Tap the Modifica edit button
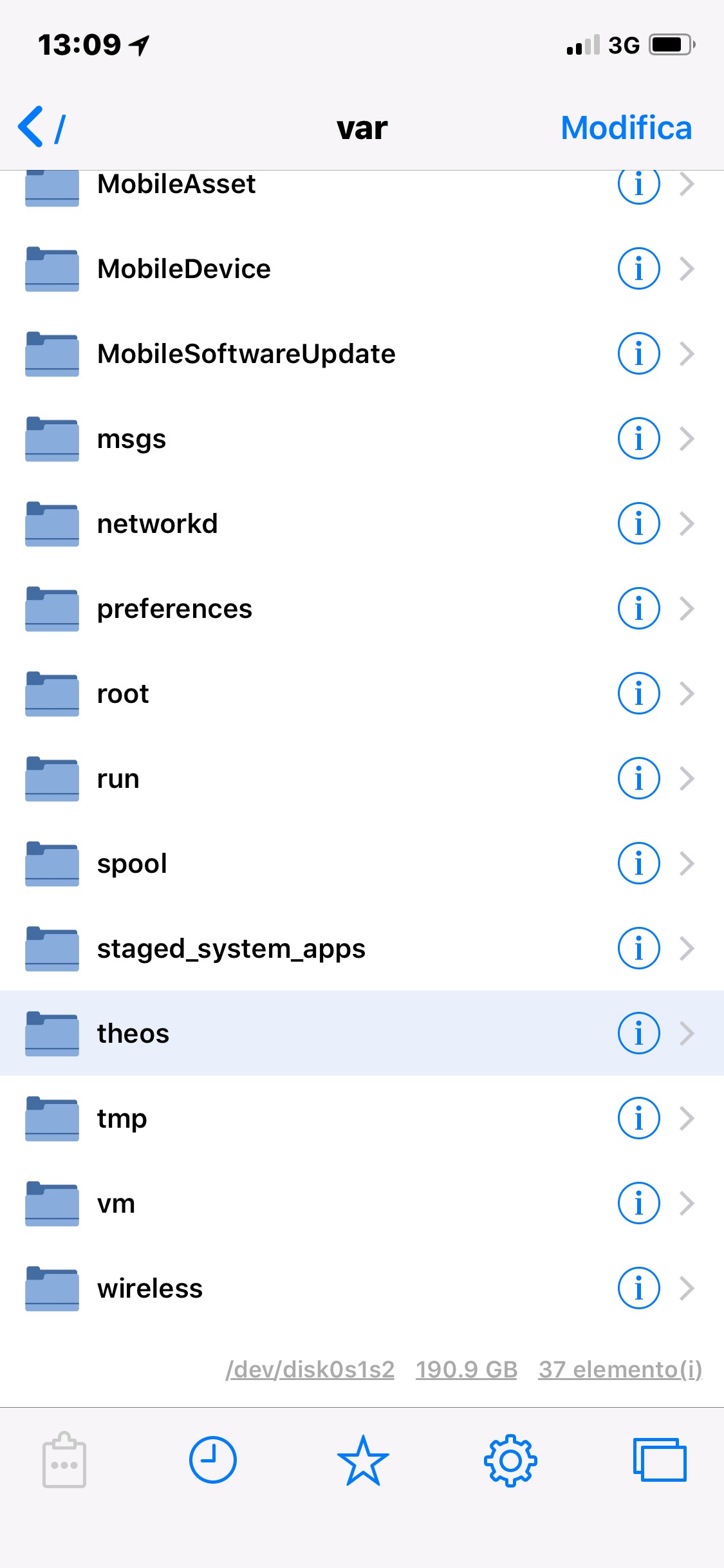724x1568 pixels. [x=626, y=127]
